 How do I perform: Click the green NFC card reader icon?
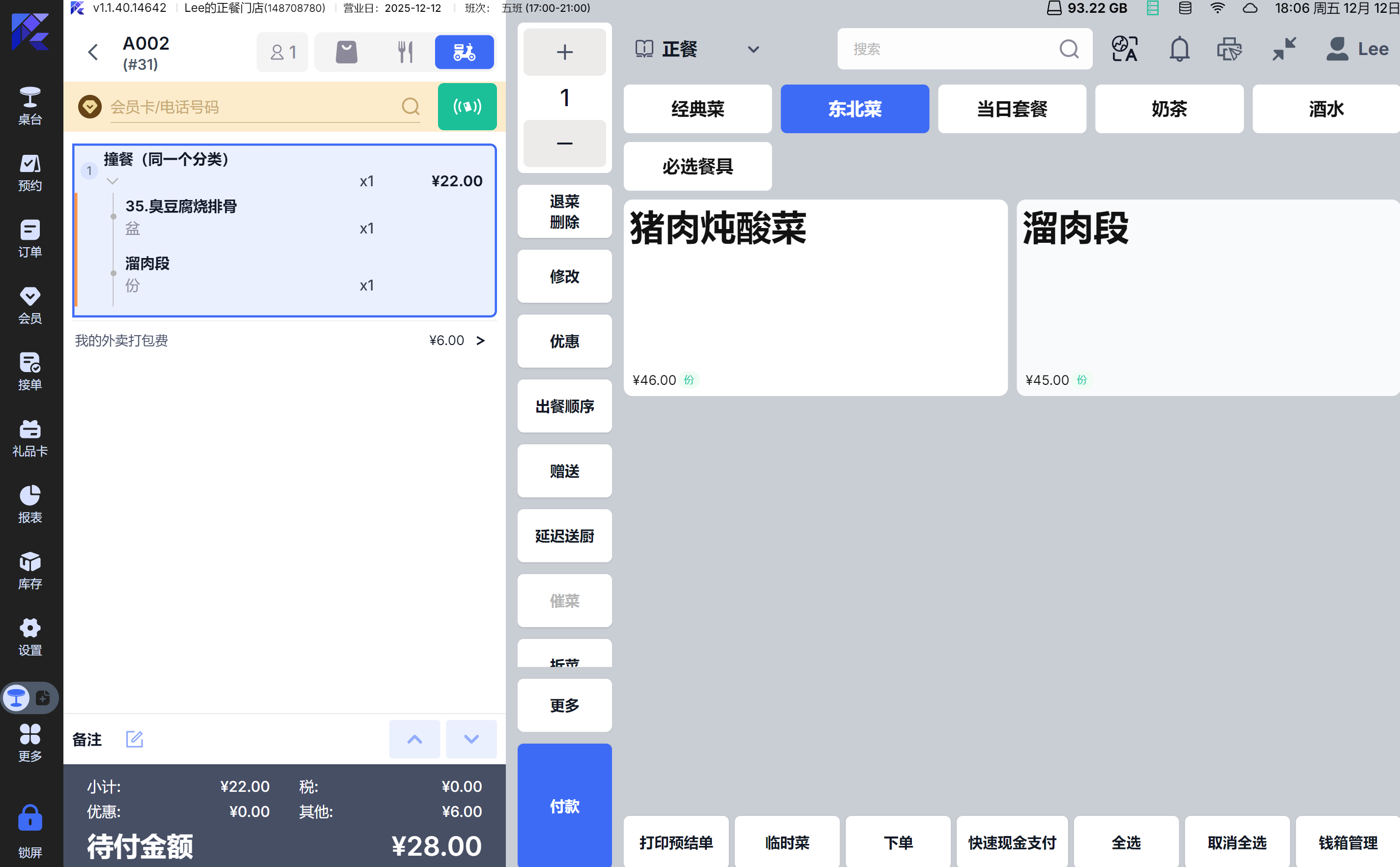pos(467,107)
